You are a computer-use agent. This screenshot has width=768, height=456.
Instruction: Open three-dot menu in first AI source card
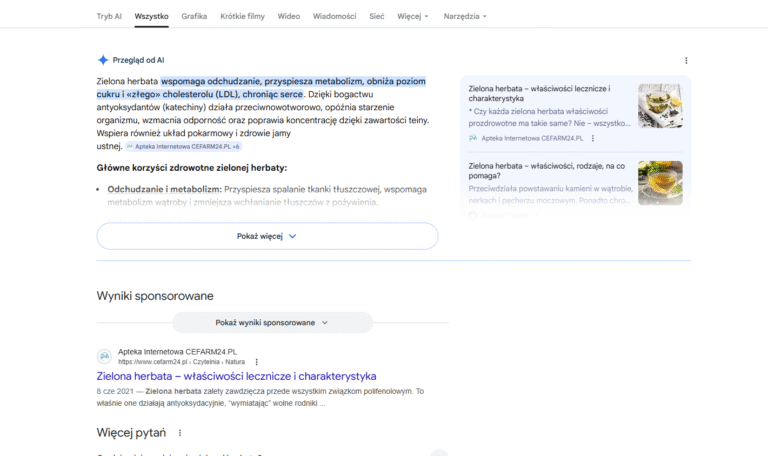tap(592, 138)
